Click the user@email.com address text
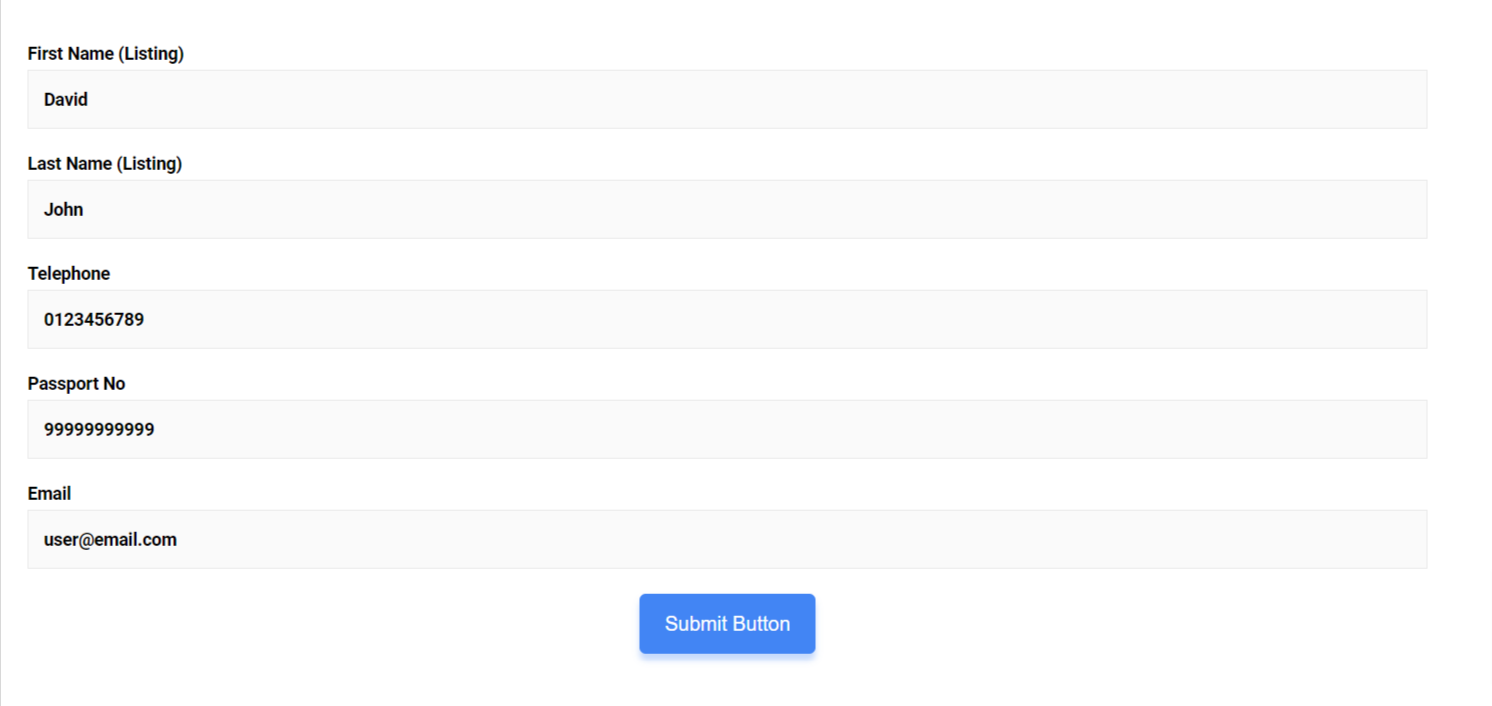The height and width of the screenshot is (706, 1492). (110, 540)
